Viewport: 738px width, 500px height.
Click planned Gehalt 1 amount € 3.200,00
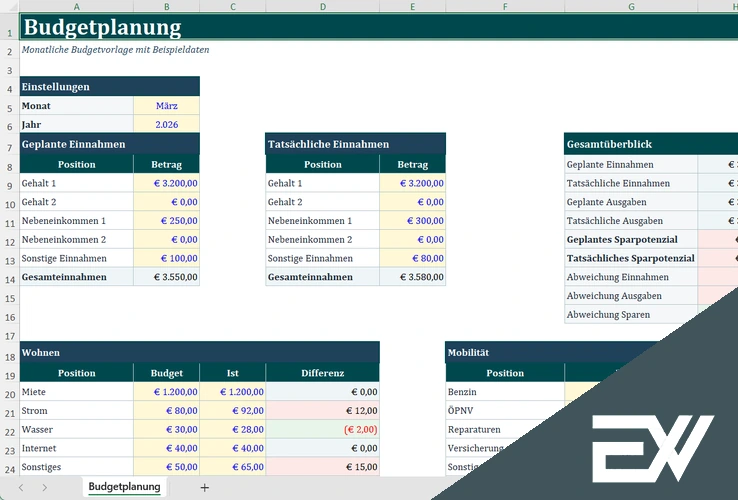167,183
